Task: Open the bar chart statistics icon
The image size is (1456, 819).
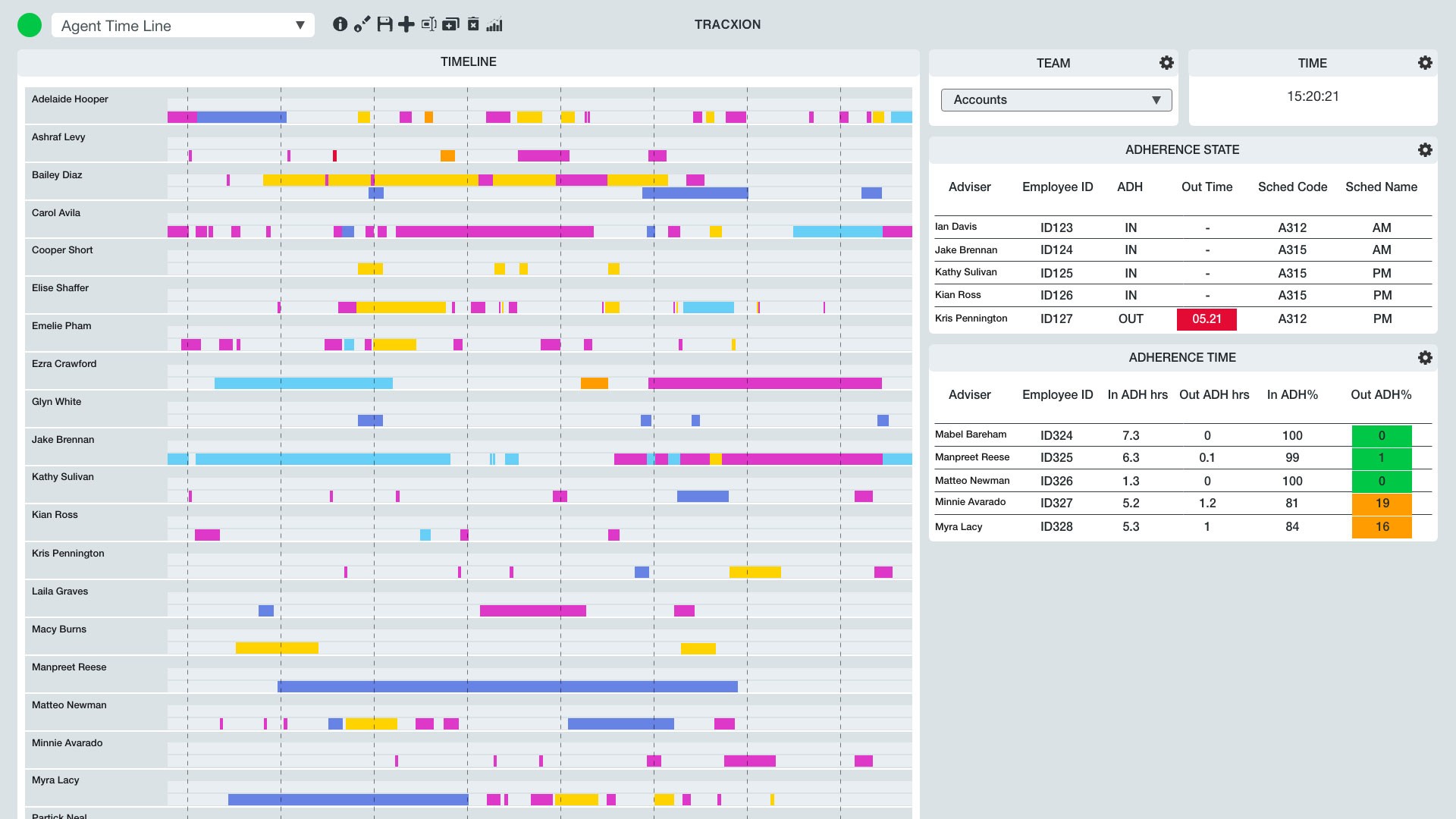Action: coord(494,24)
